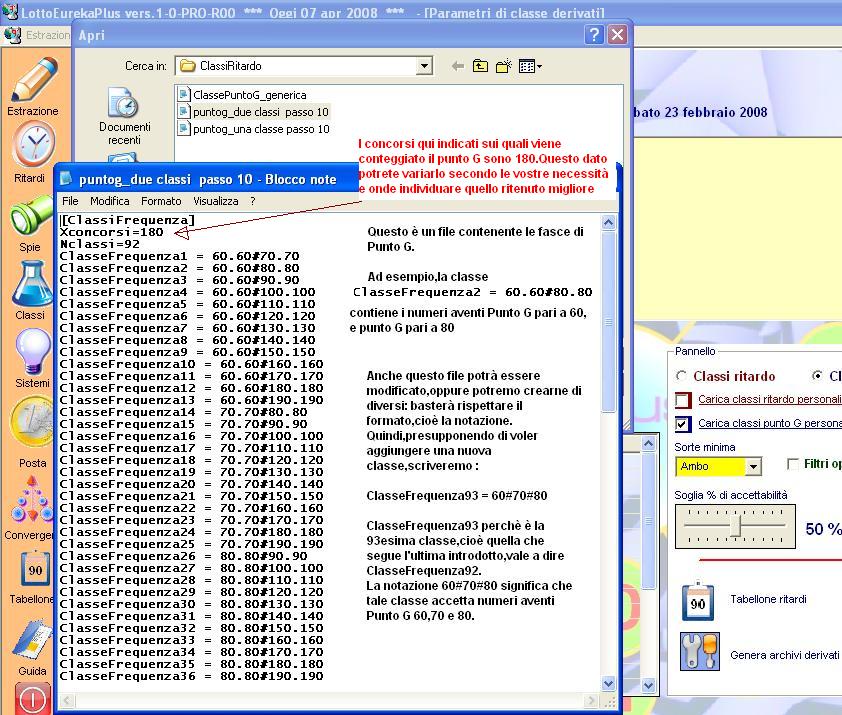Go up one folder level in Apri dialog
The height and width of the screenshot is (715, 842).
pyautogui.click(x=480, y=66)
